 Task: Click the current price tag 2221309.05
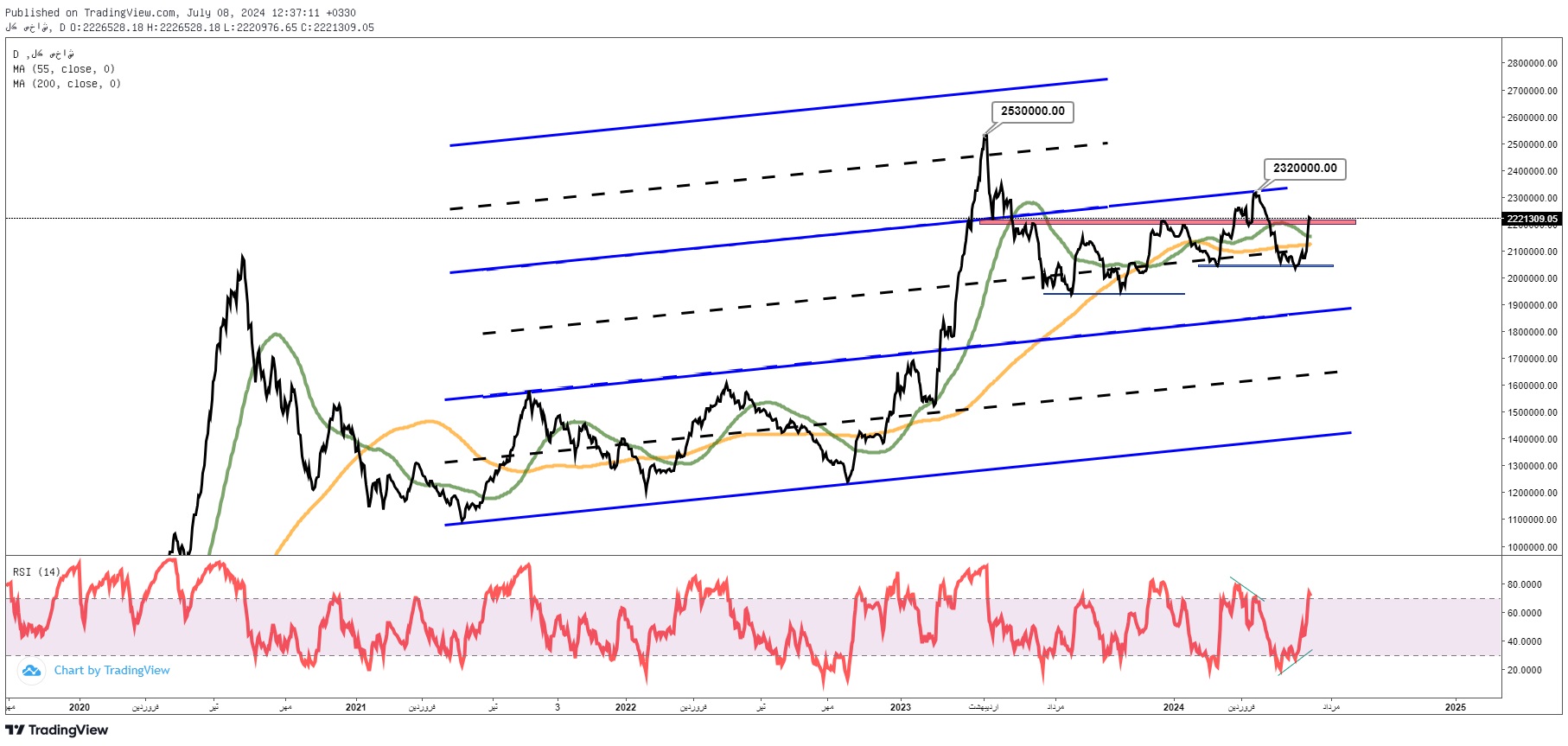[1532, 219]
